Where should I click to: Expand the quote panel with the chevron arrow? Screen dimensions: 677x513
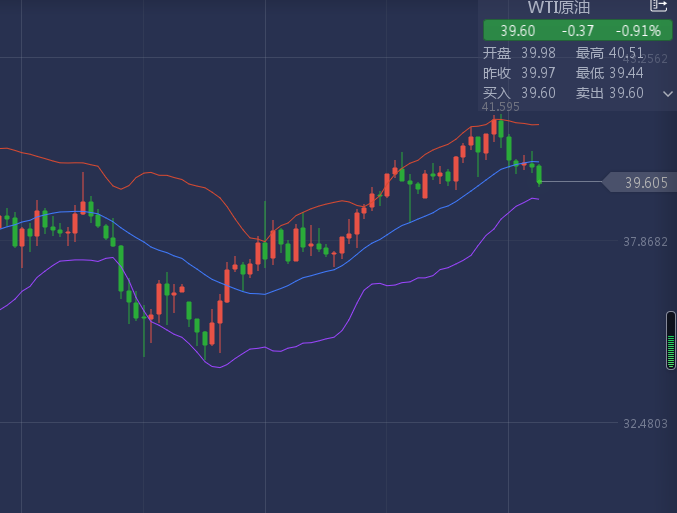pos(668,93)
